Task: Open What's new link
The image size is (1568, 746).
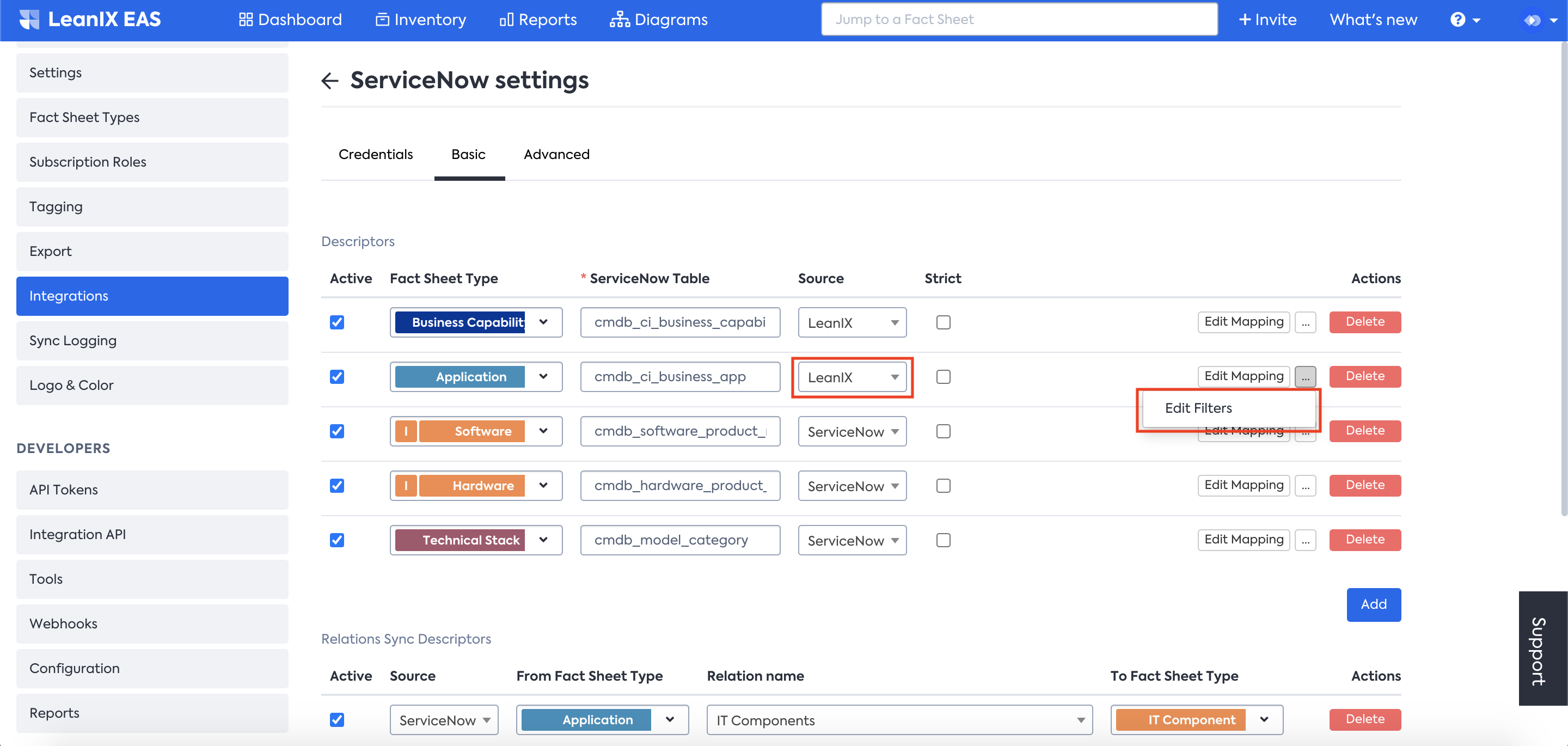Action: tap(1373, 20)
